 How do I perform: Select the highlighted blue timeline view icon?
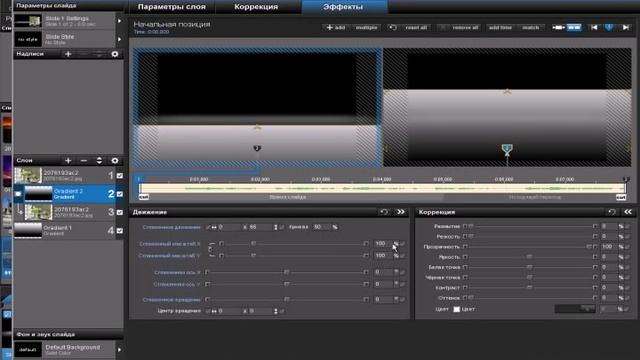574,27
